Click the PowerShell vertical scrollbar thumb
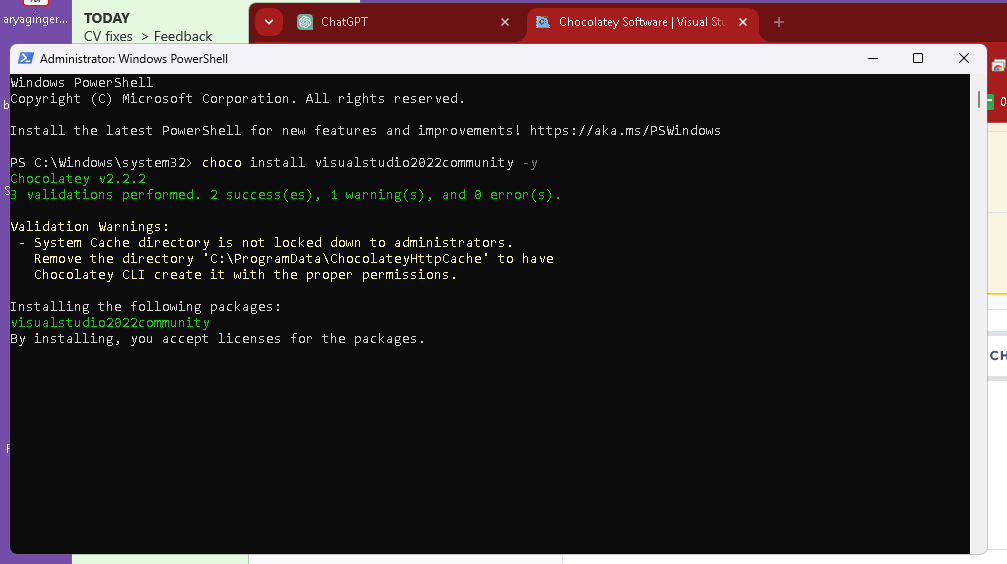Viewport: 1007px width, 564px height. [979, 100]
